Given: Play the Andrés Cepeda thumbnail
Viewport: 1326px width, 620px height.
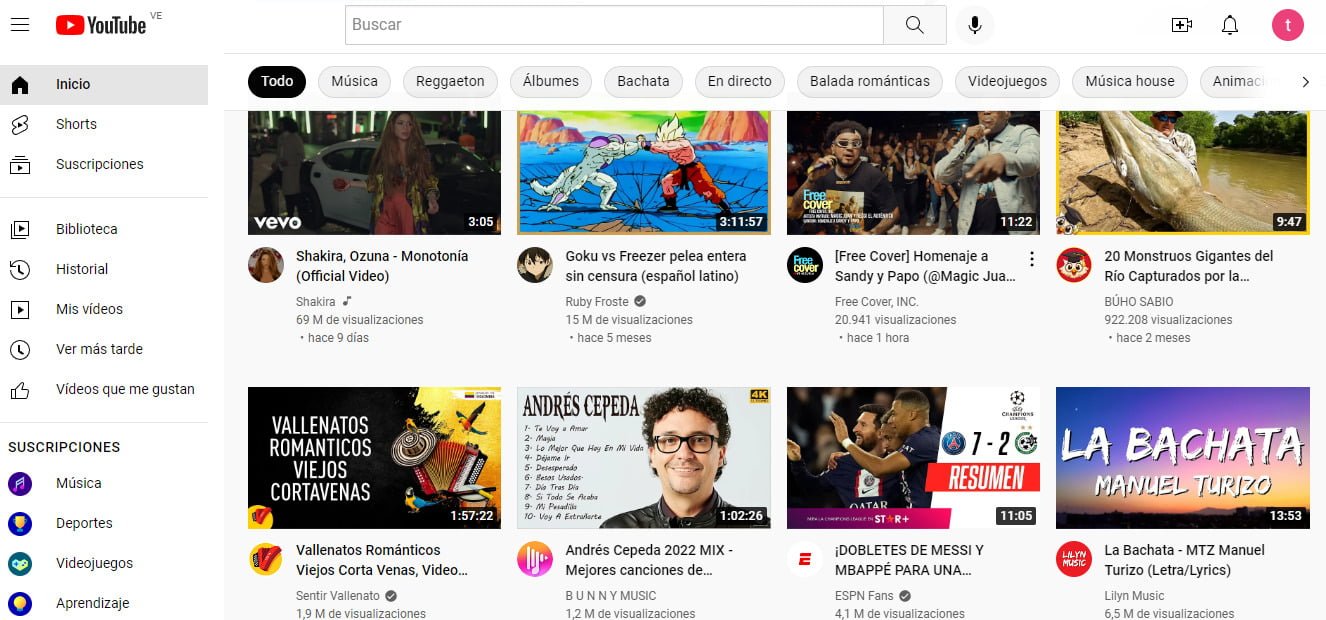Looking at the screenshot, I should (x=644, y=458).
